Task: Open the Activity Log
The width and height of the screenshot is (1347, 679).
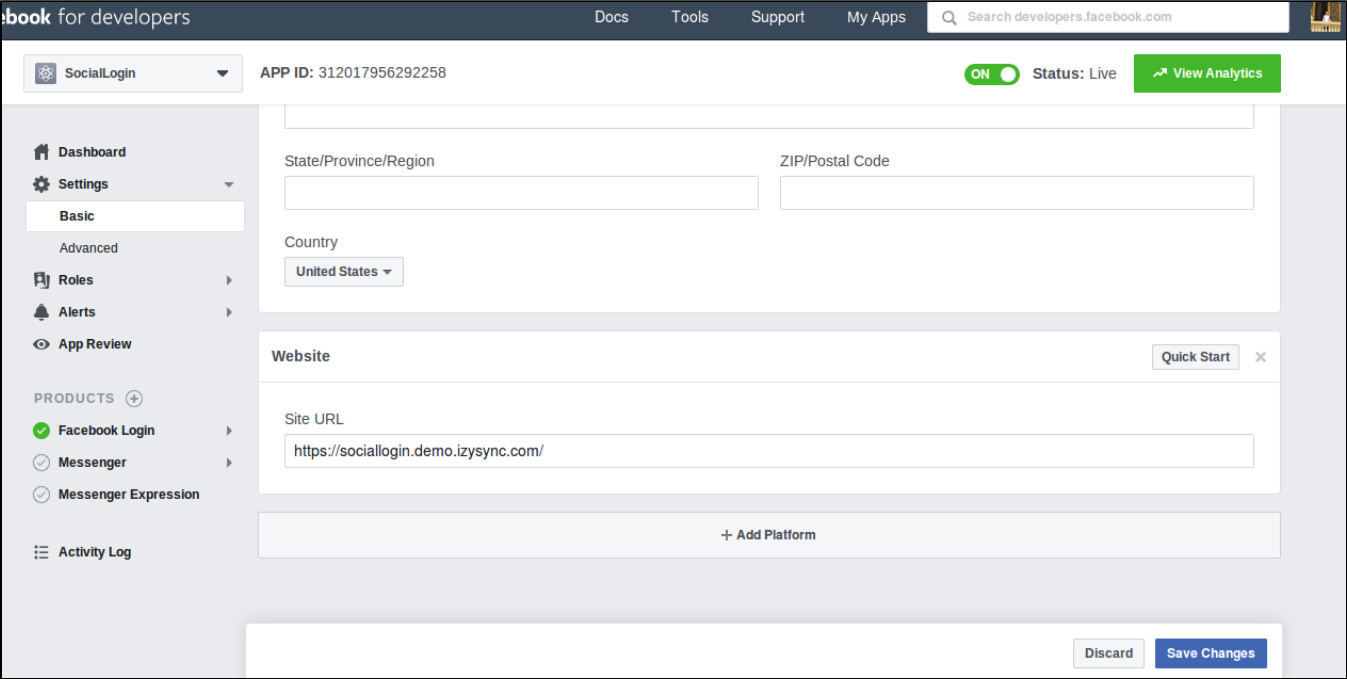Action: [x=95, y=552]
